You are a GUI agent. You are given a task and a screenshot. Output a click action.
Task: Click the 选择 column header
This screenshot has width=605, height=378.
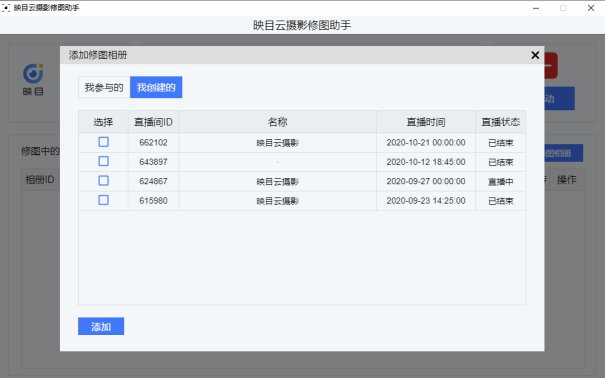[103, 122]
